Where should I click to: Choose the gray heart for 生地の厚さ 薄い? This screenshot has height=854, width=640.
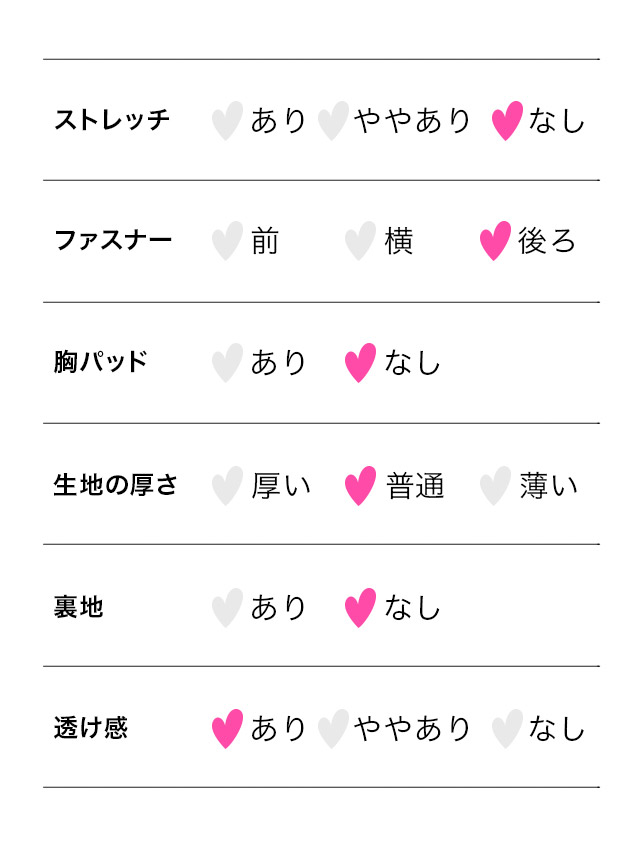[495, 485]
